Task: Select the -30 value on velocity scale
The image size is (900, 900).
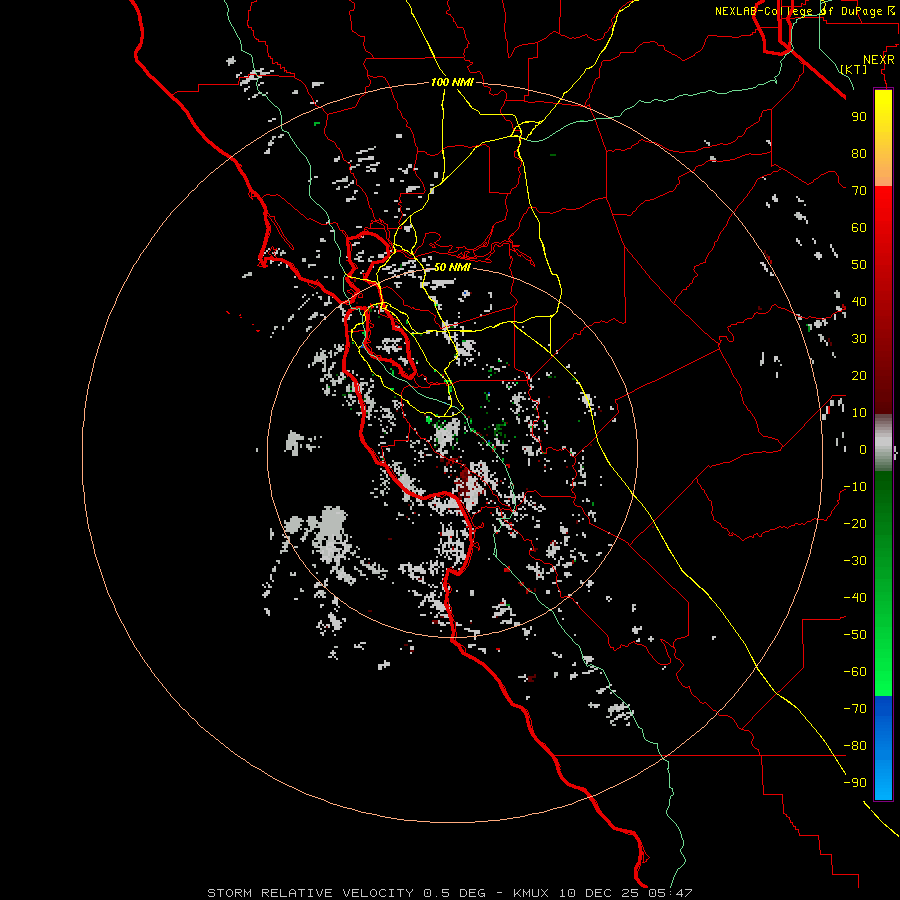Action: [855, 561]
